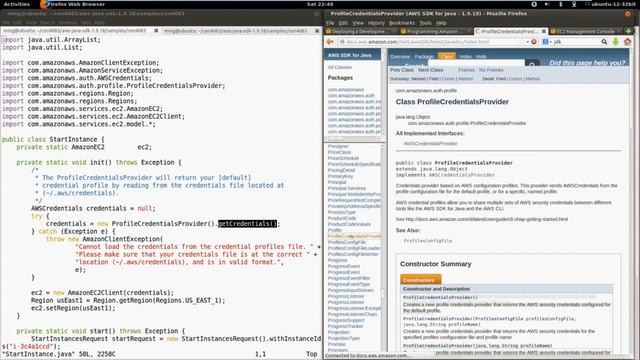The width and height of the screenshot is (640, 360).
Task: Click the Firefox icon in the top bar
Action: [x=44, y=4]
